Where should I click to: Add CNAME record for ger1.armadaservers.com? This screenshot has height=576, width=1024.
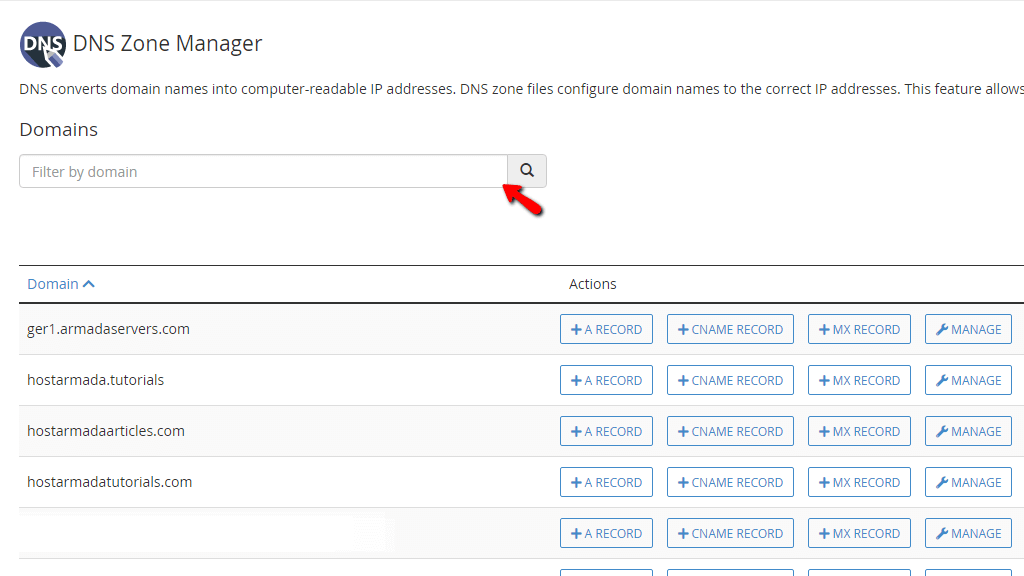[730, 329]
